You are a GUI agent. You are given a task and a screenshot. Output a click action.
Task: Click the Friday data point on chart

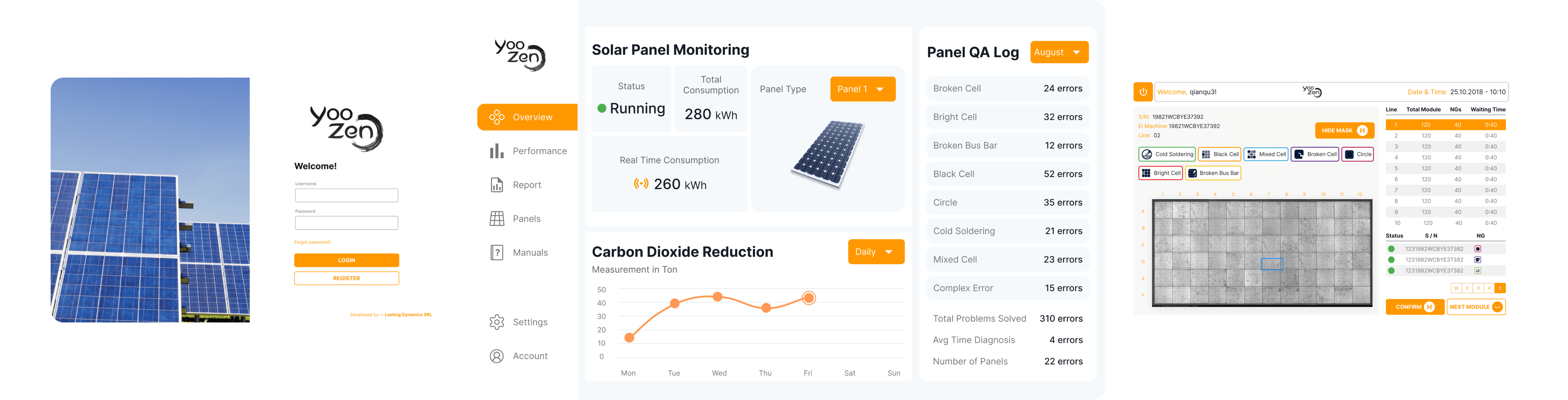point(808,298)
